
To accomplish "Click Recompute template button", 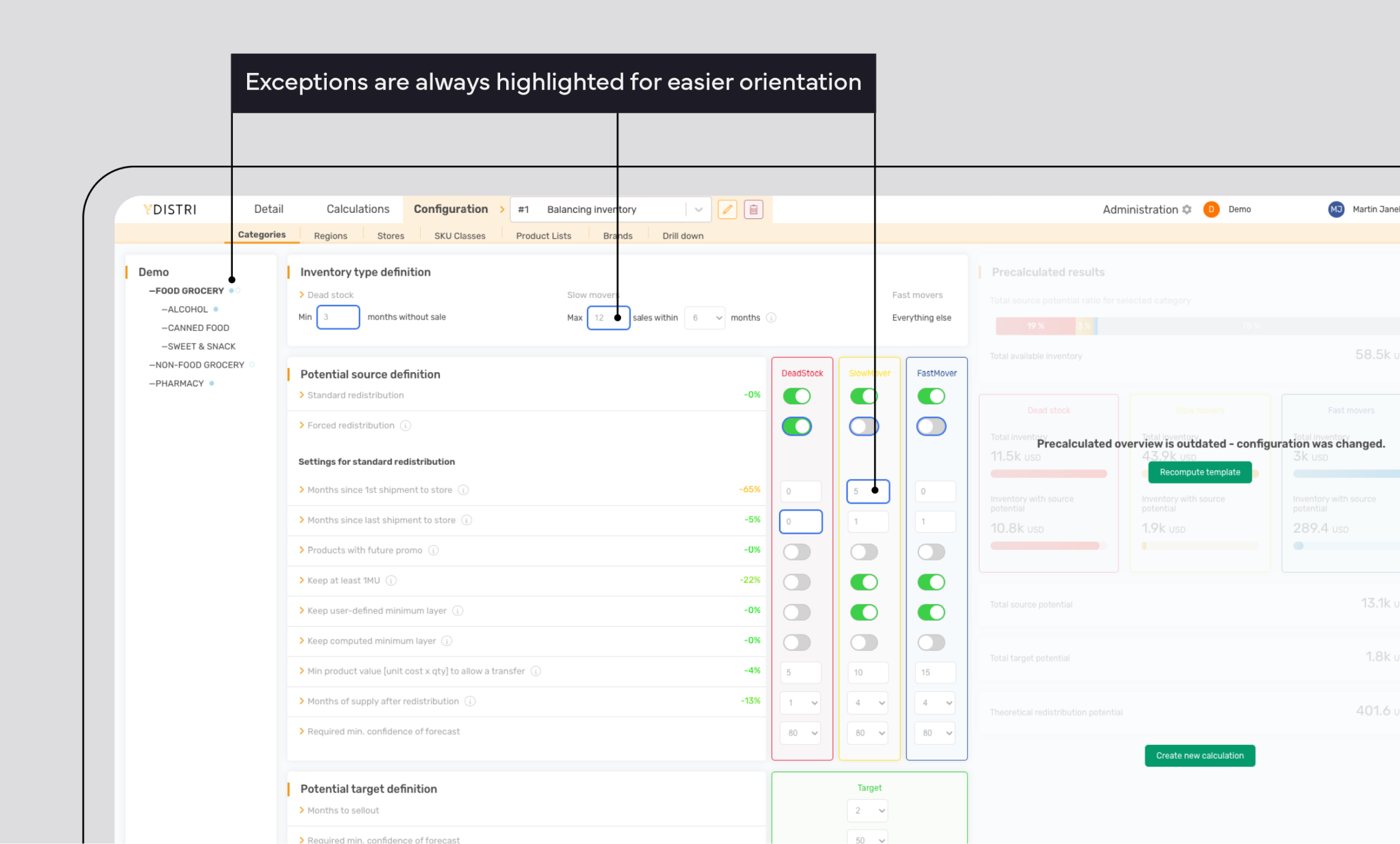I will coord(1200,473).
